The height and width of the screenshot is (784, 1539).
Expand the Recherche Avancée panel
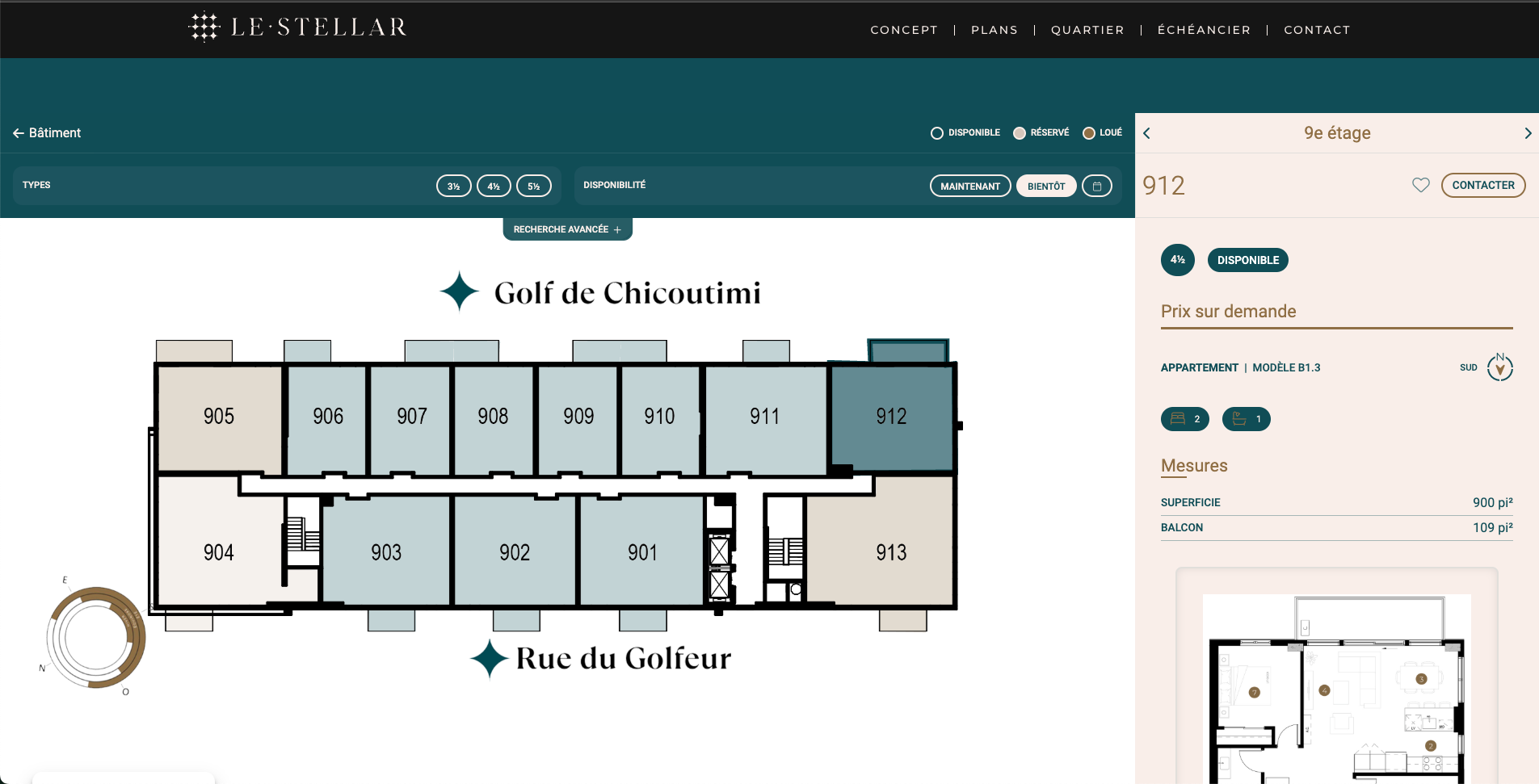[567, 229]
